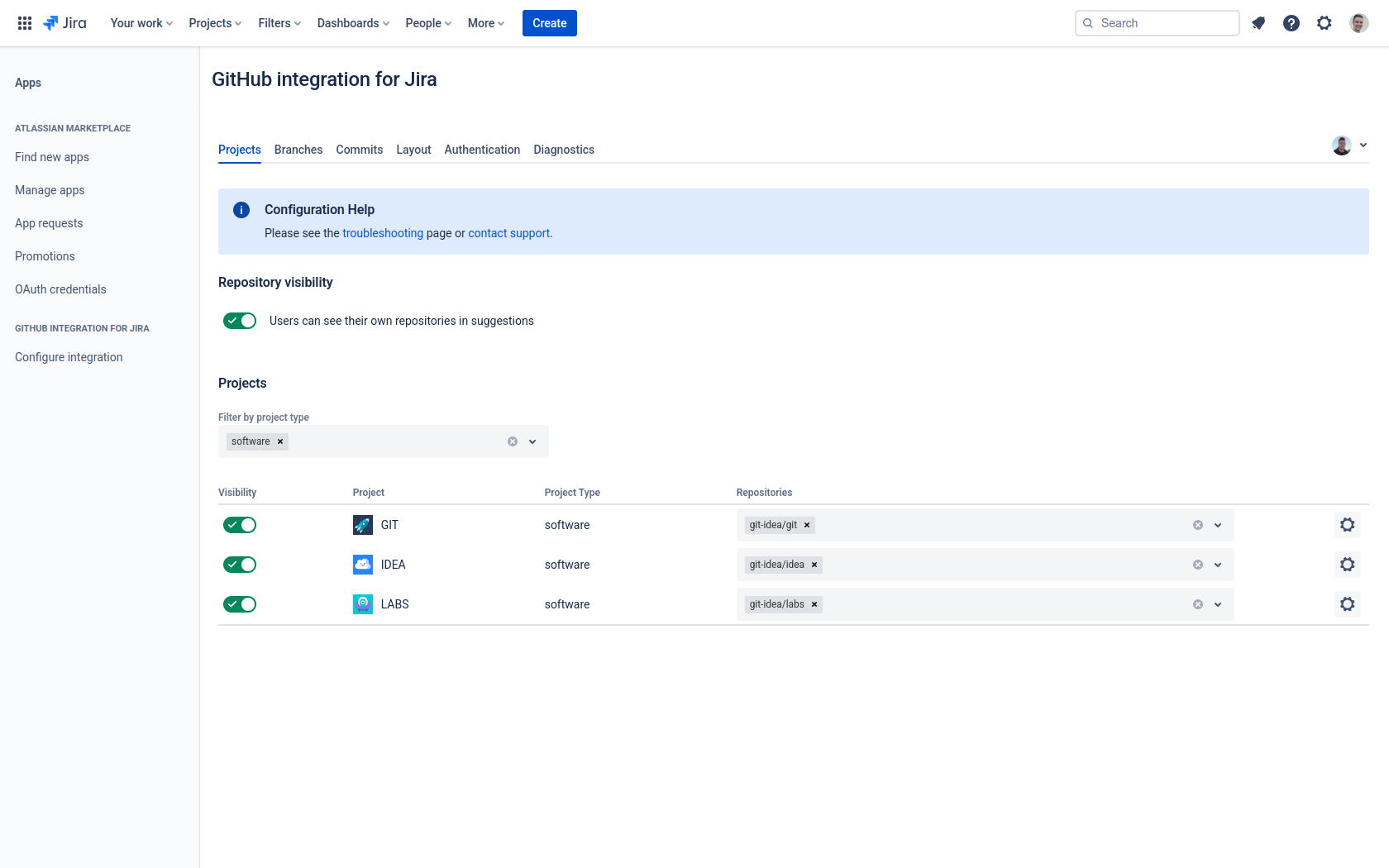Toggle visibility for IDEA project

tap(240, 565)
